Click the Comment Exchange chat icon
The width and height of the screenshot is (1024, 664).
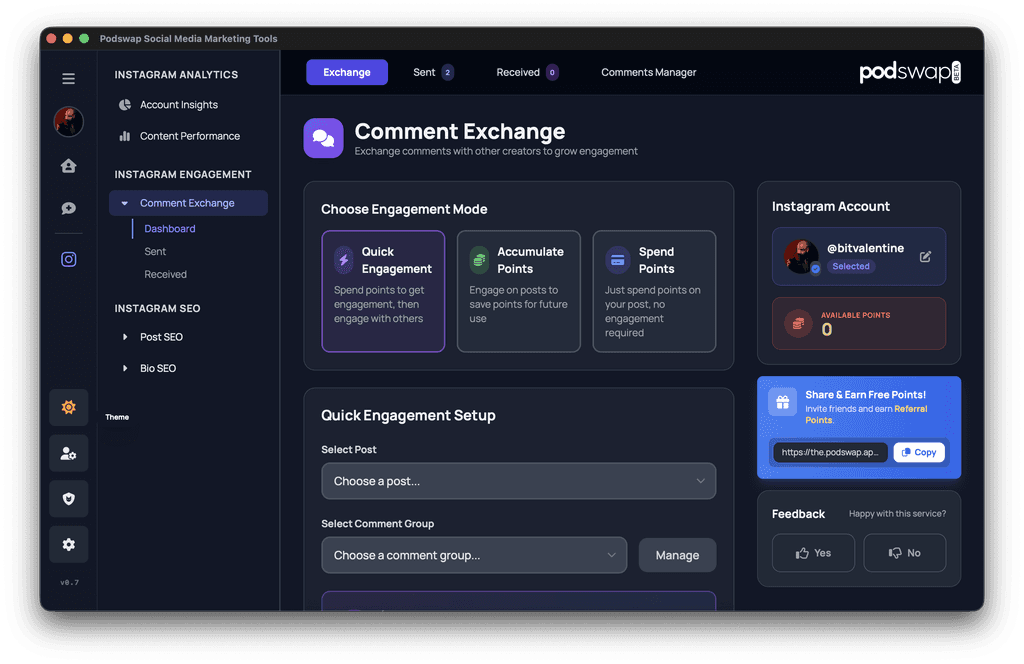click(x=323, y=138)
